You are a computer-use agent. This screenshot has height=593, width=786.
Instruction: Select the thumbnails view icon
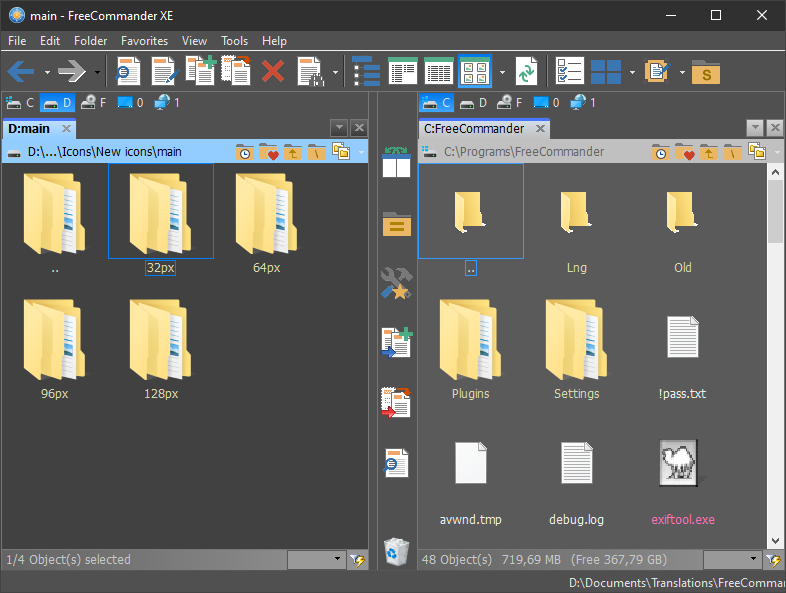pos(475,71)
